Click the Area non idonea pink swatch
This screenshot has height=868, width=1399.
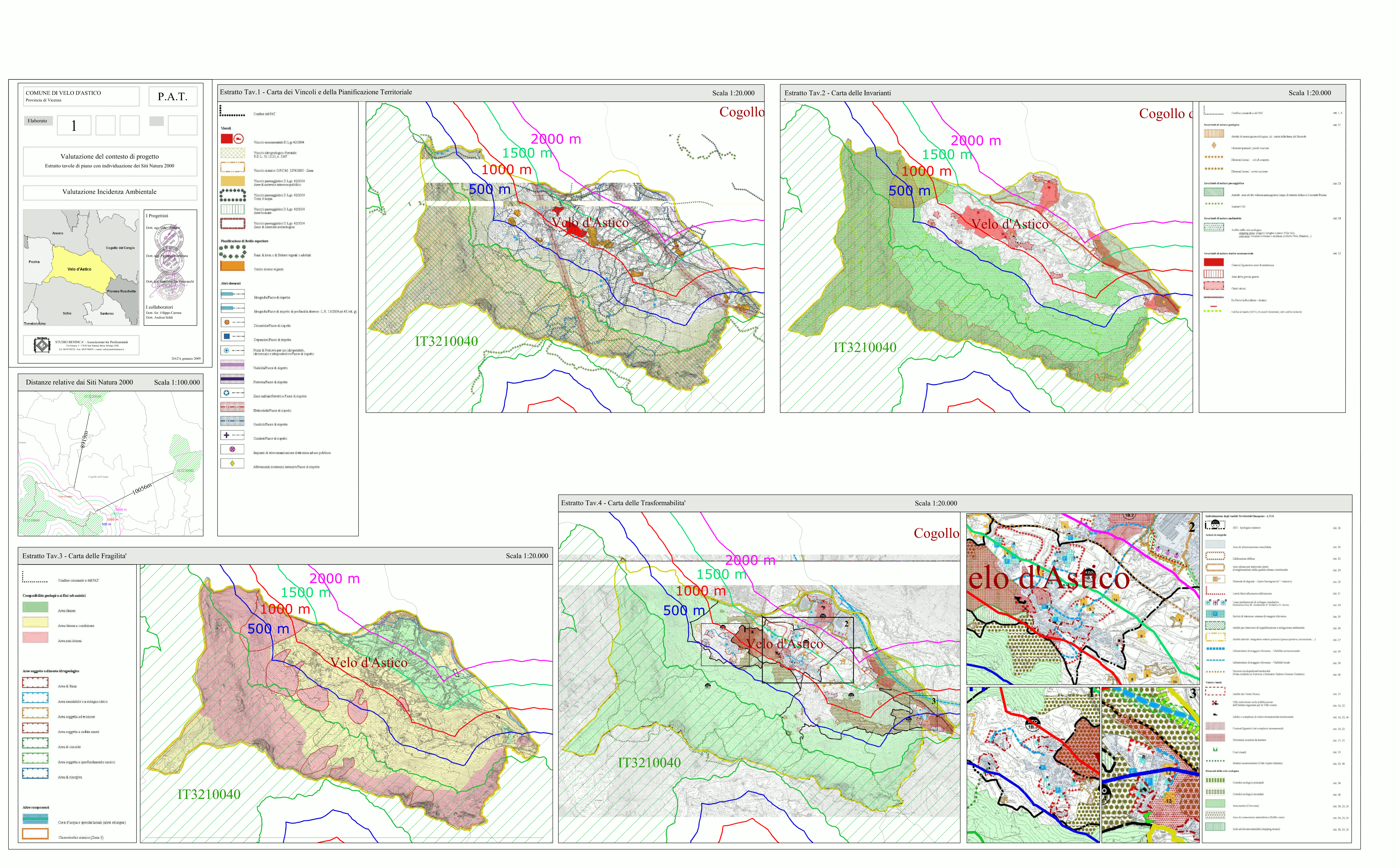(35, 637)
